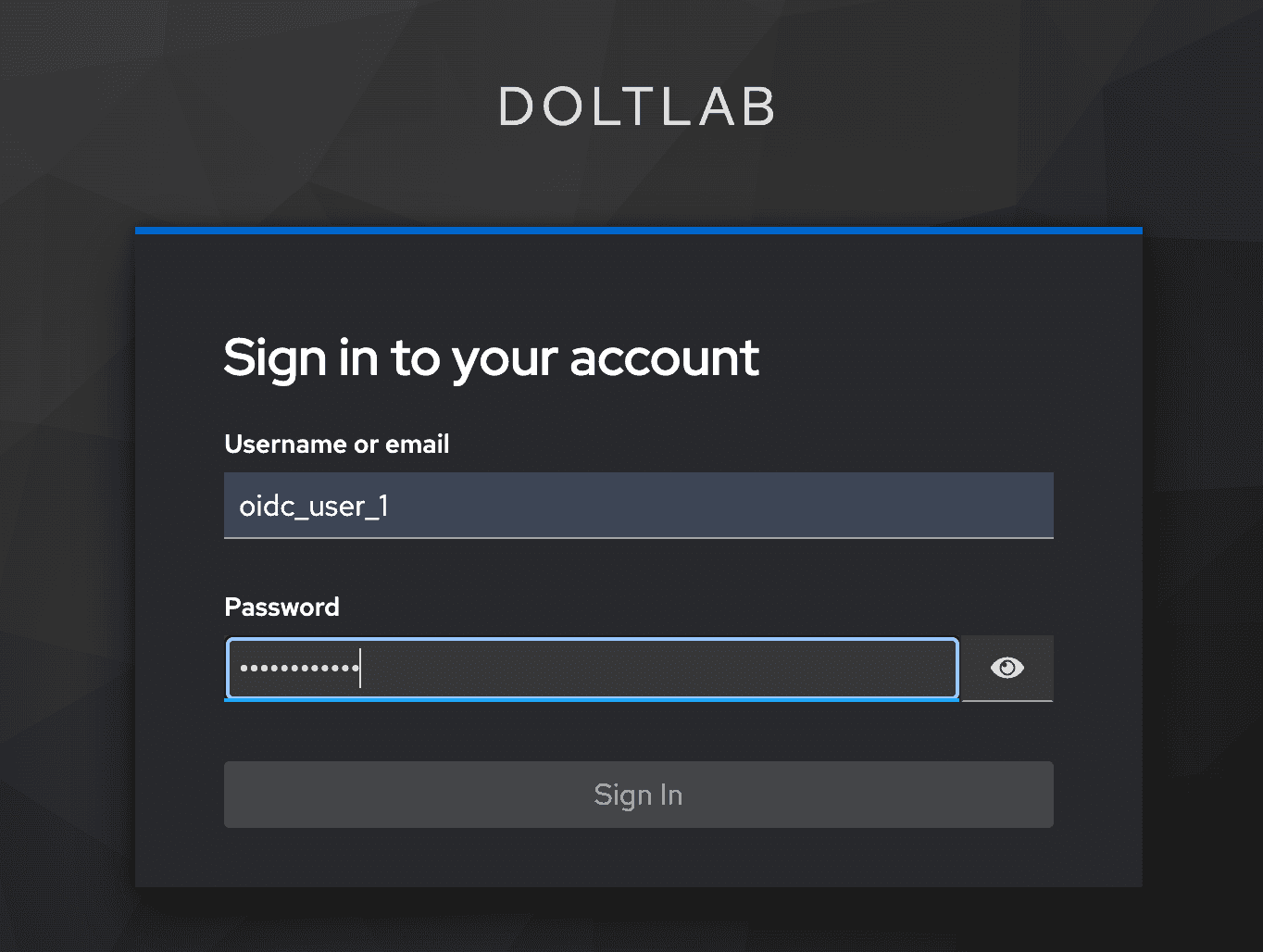Focus the Password input field
The height and width of the screenshot is (952, 1263).
coord(592,668)
